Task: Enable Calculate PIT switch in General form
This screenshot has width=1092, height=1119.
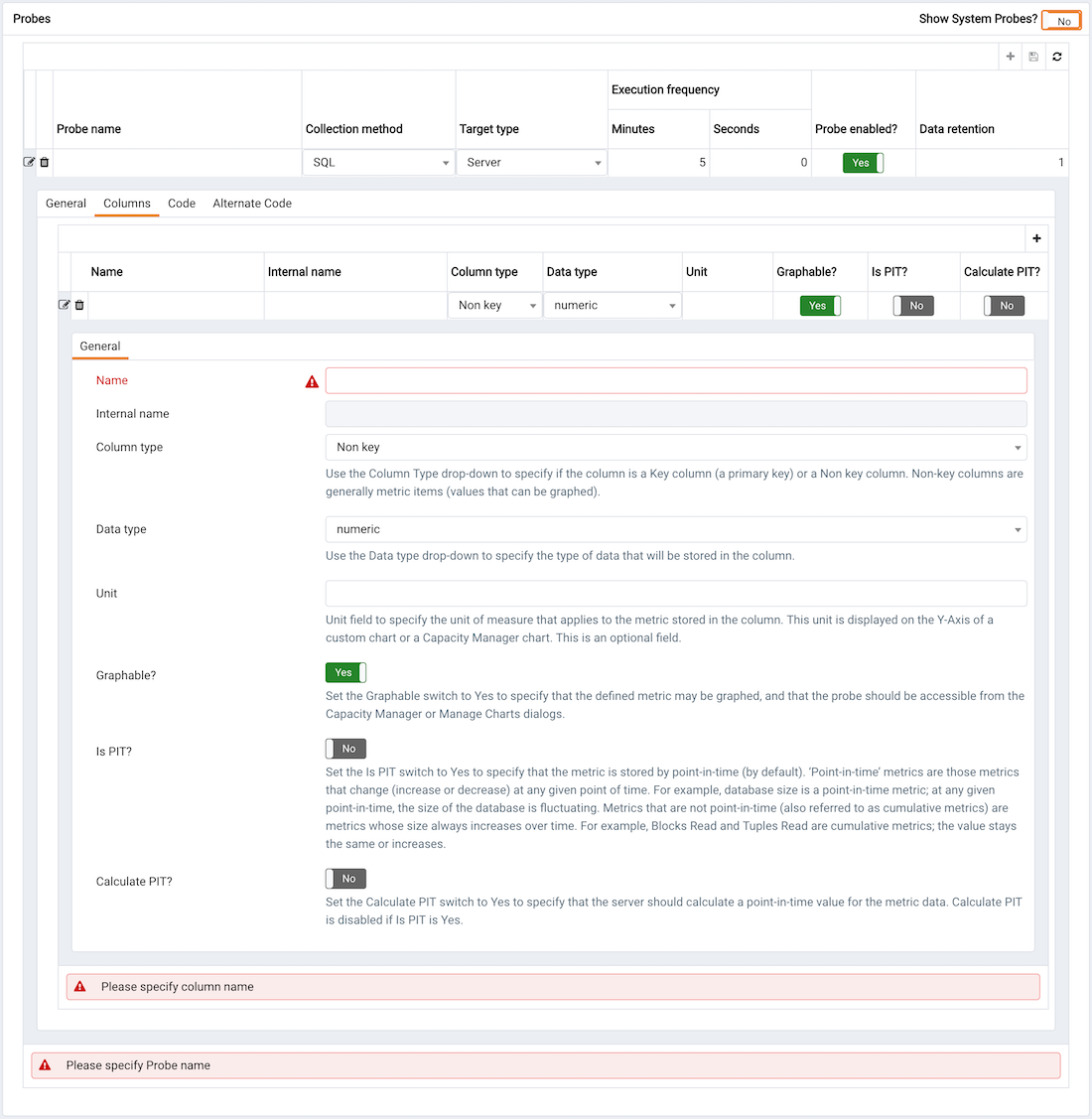Action: pos(345,879)
